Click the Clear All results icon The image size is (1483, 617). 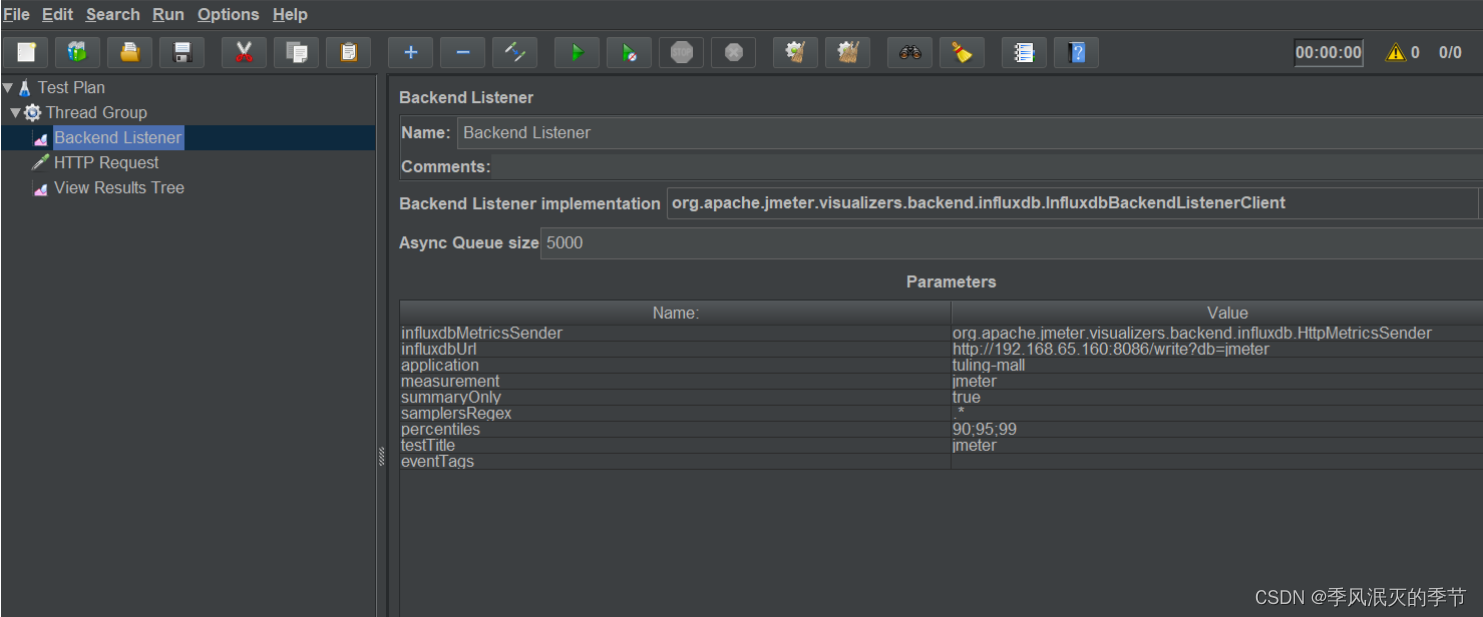[x=848, y=52]
